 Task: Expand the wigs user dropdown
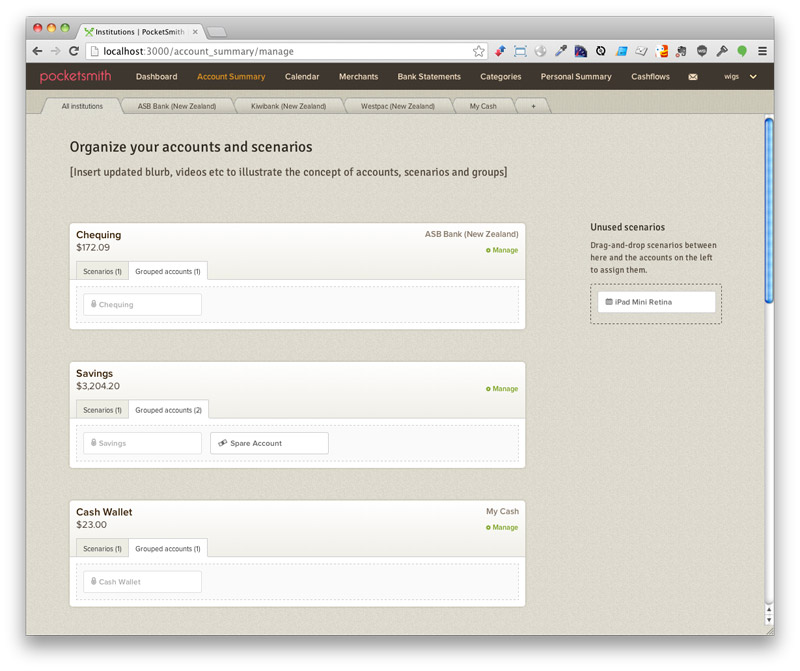tap(740, 77)
